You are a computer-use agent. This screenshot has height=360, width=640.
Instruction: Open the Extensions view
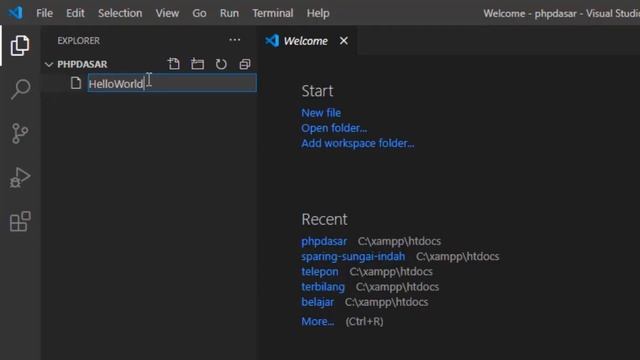point(20,222)
